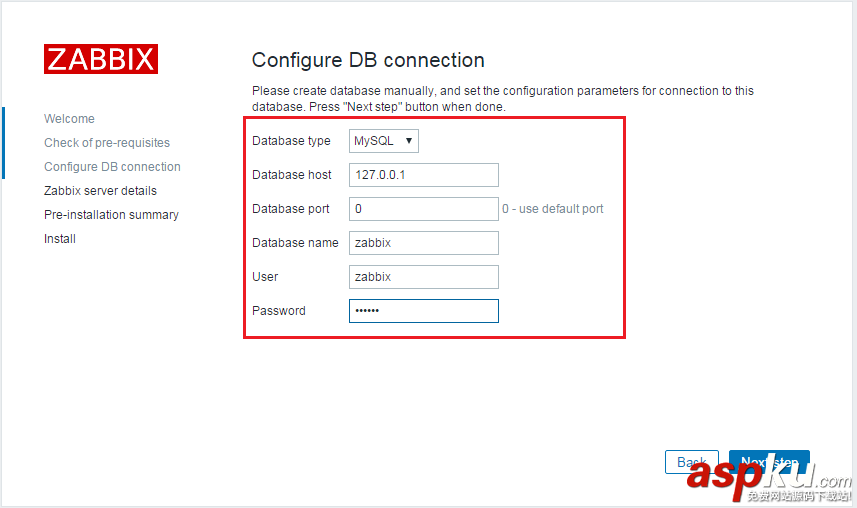Select Pre-installation summary in sidebar

pyautogui.click(x=111, y=215)
